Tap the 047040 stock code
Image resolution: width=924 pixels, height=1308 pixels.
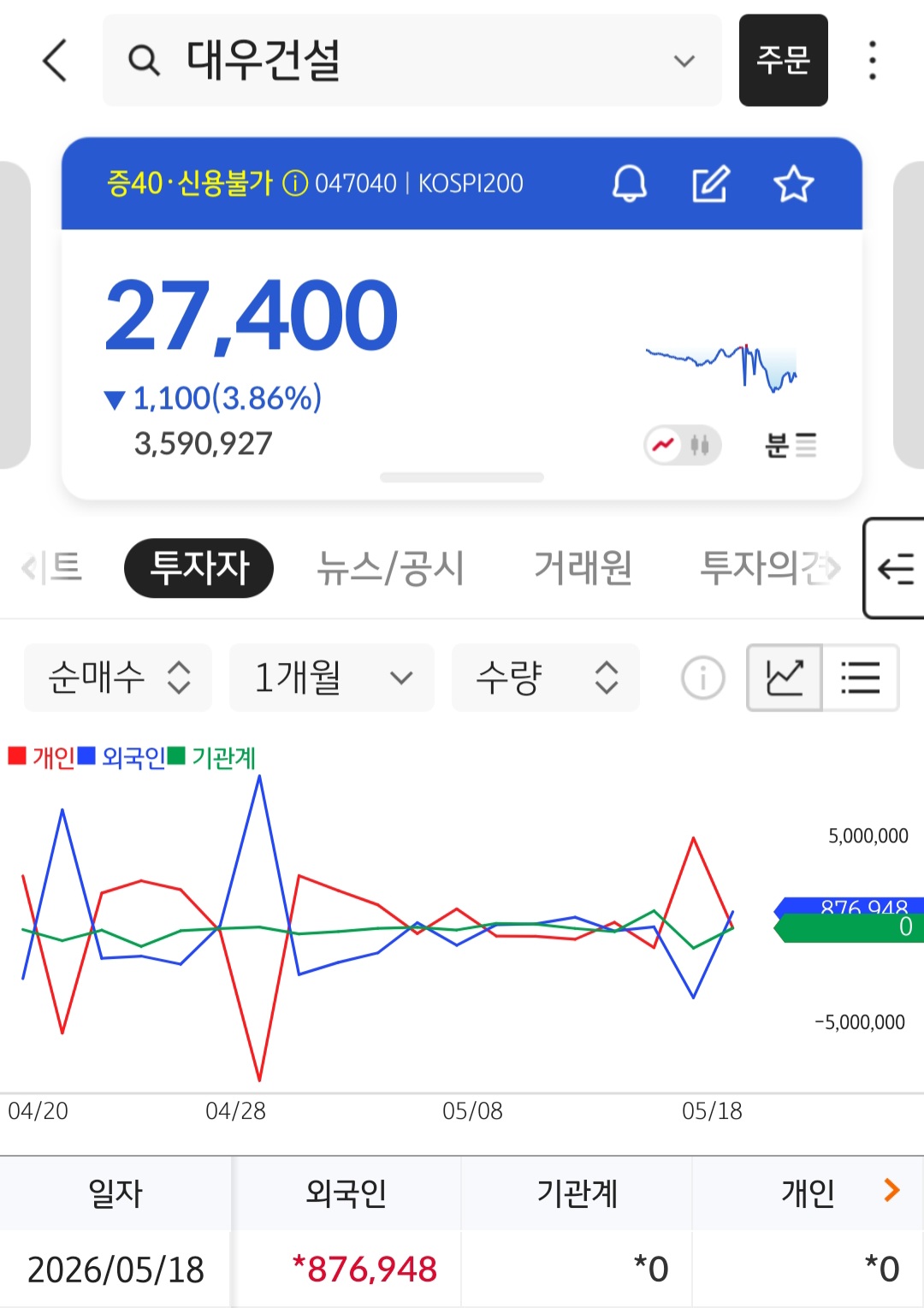(356, 183)
